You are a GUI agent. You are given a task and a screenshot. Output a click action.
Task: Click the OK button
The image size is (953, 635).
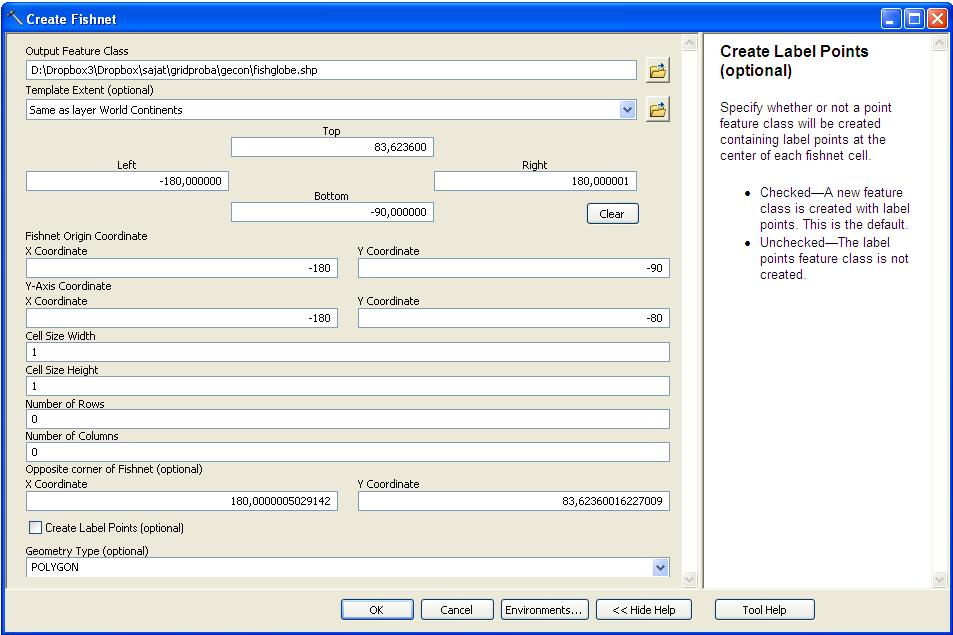click(x=377, y=609)
